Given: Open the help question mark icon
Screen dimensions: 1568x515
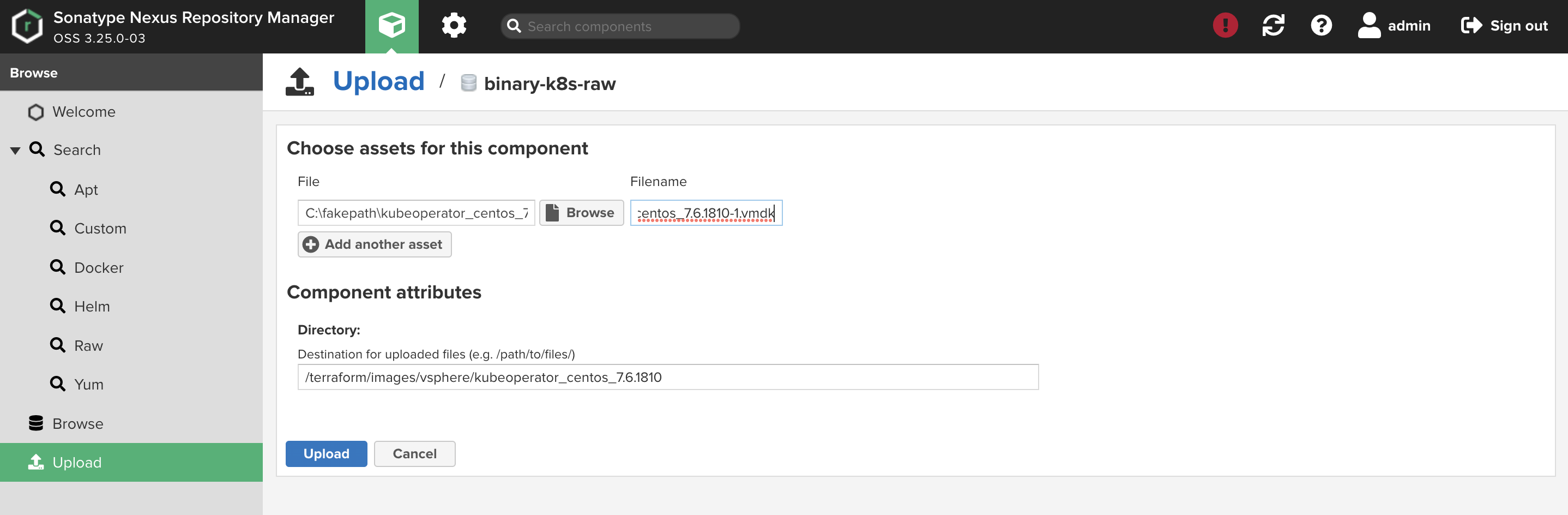Looking at the screenshot, I should pos(1321,26).
